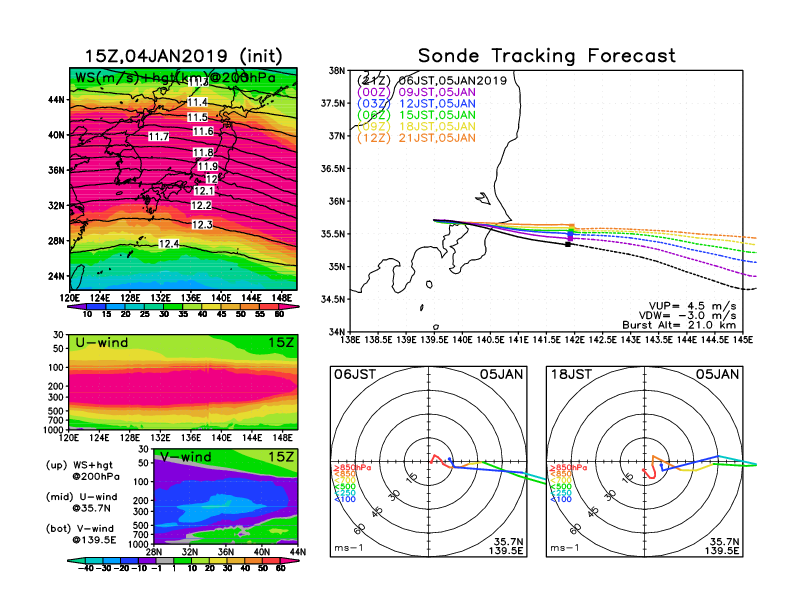
Task: Select the green '(06Z) 15JST,05JAN' legend entry
Action: [416, 115]
